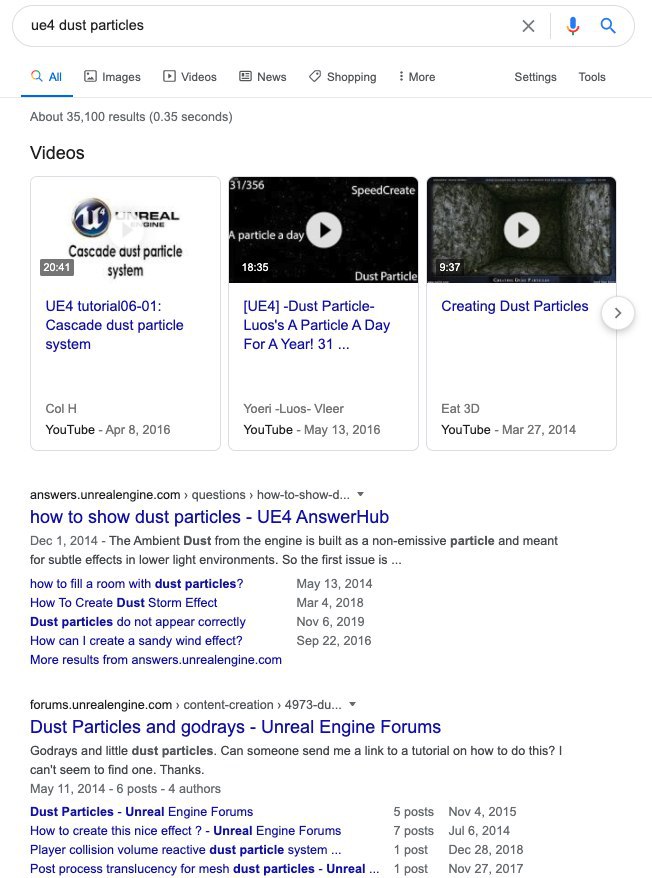This screenshot has width=652, height=878.
Task: Click the answers.unrealengine.com breadcrumb URL
Action: click(x=189, y=494)
